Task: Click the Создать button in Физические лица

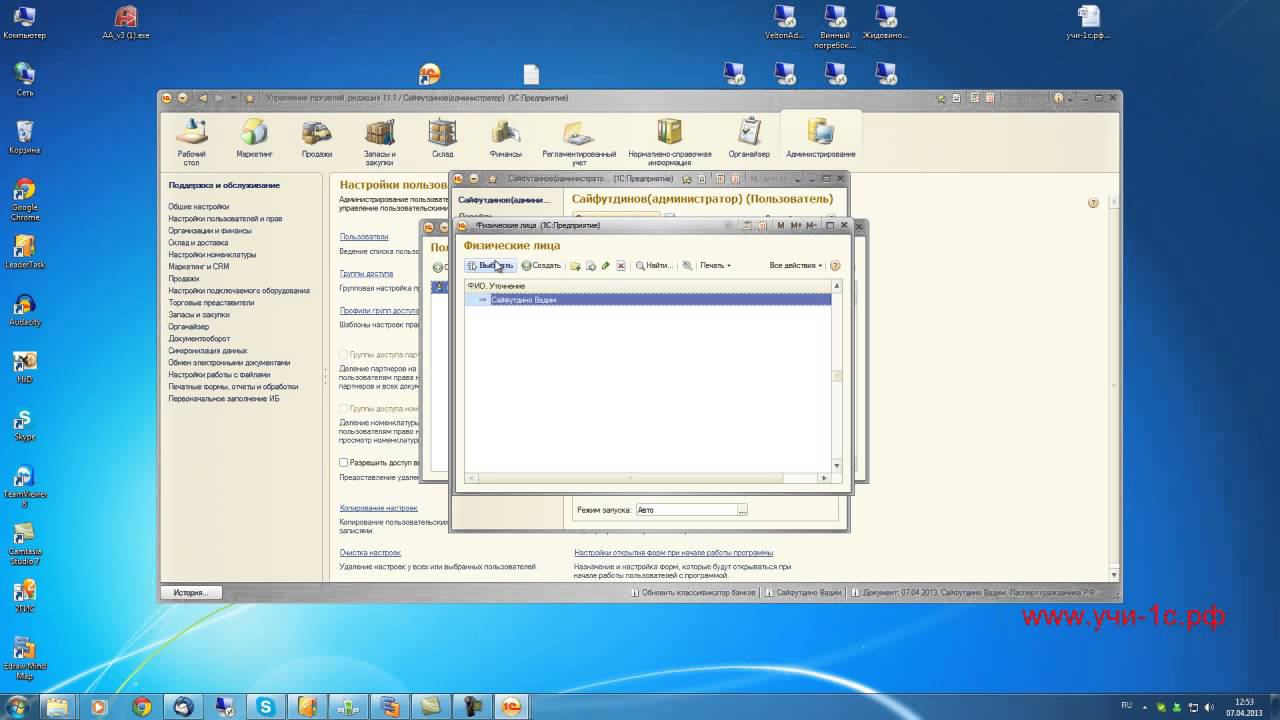Action: [541, 266]
